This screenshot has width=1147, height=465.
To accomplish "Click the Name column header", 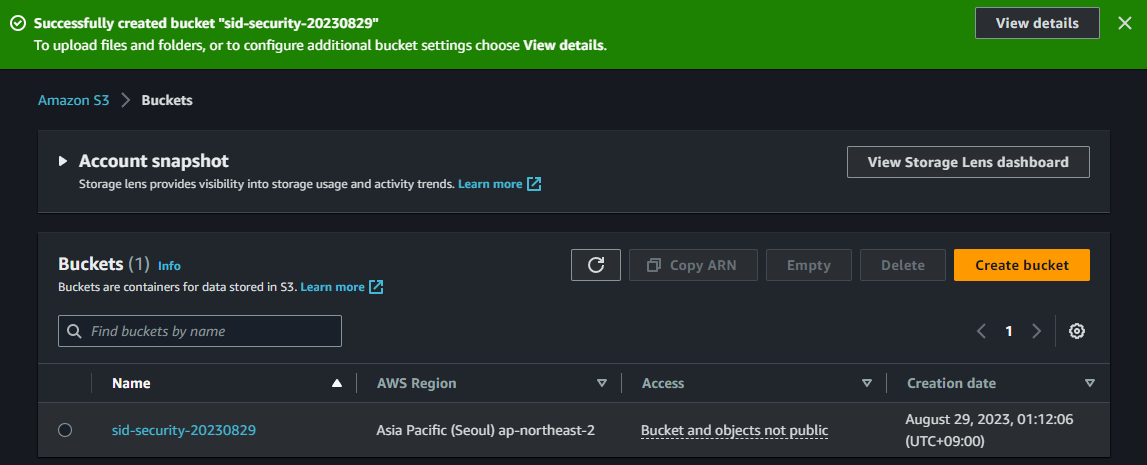I will coord(132,383).
